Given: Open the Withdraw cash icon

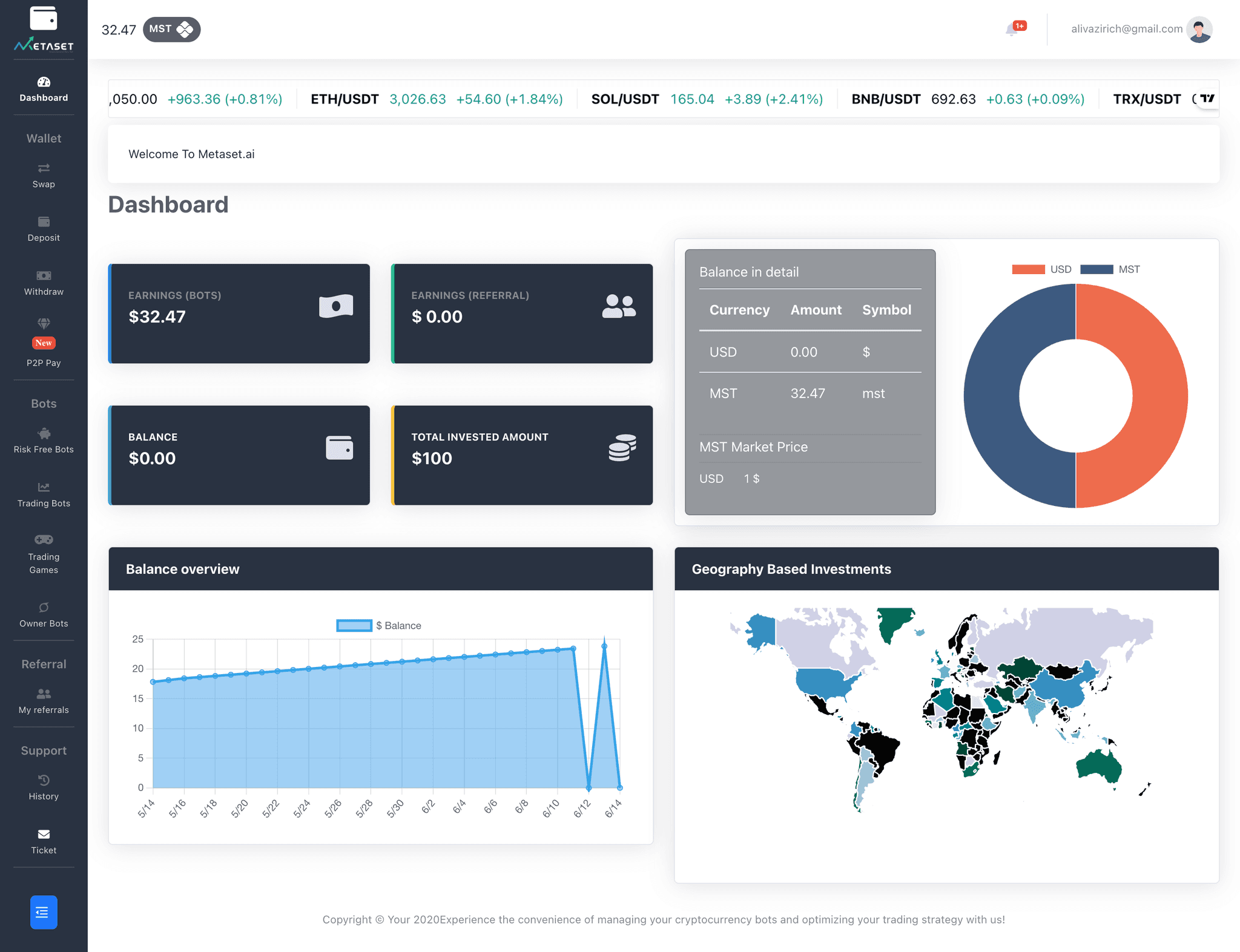Looking at the screenshot, I should pos(44,276).
